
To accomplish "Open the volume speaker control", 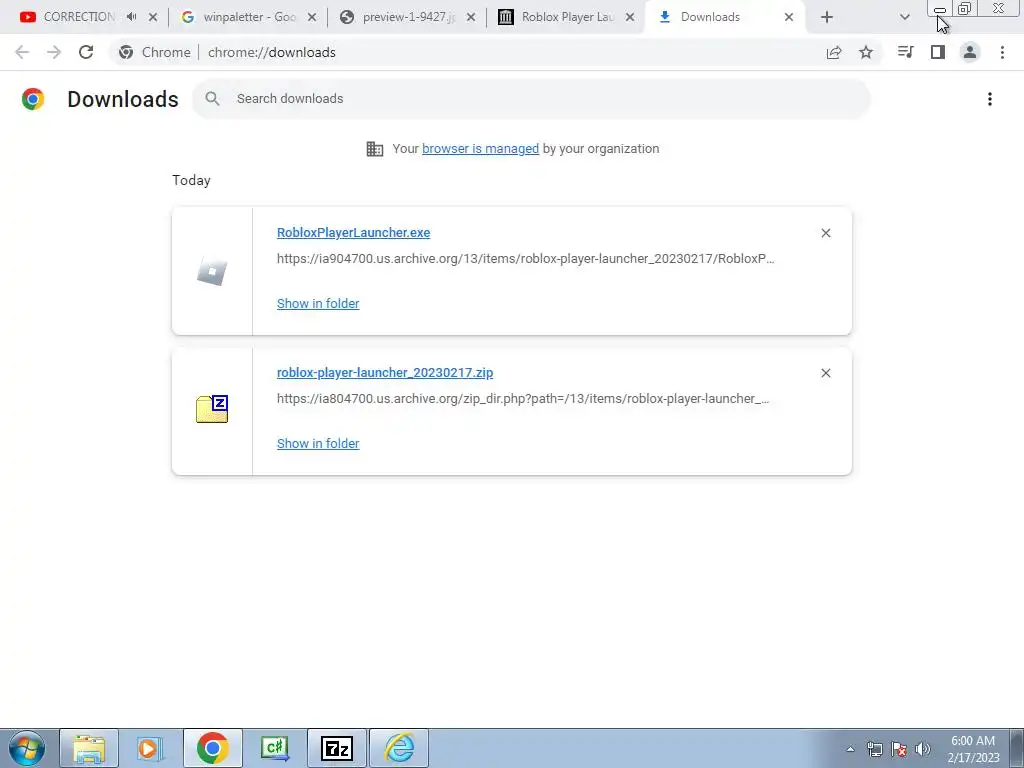I will [923, 749].
